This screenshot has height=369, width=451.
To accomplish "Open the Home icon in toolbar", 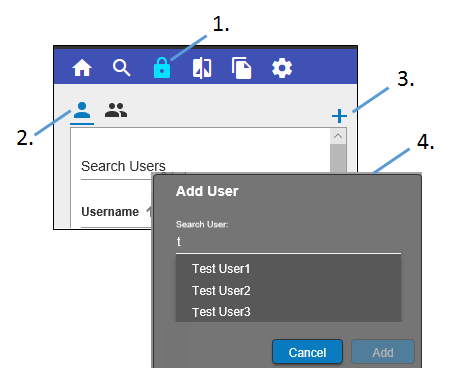I will (82, 68).
